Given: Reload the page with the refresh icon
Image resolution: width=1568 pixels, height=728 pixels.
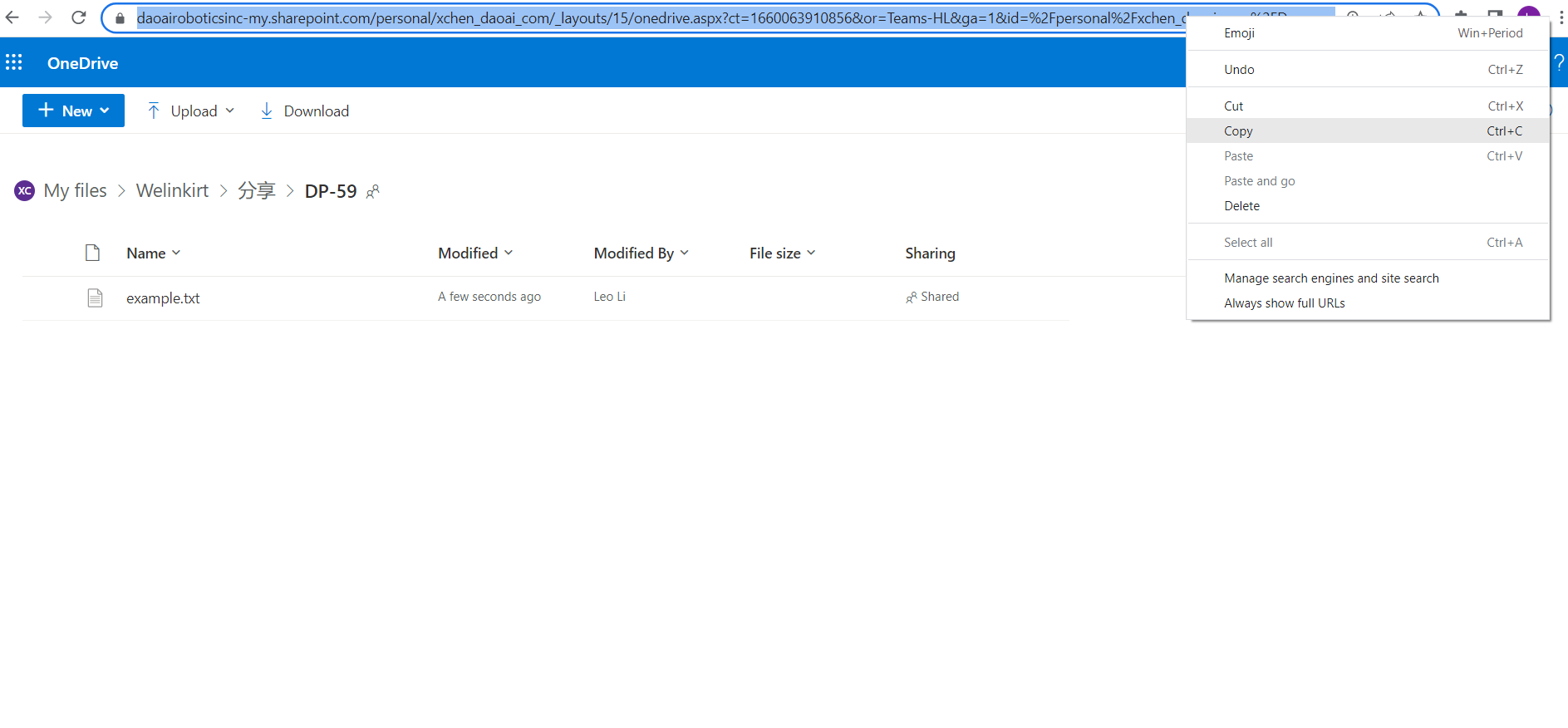Looking at the screenshot, I should 79,17.
